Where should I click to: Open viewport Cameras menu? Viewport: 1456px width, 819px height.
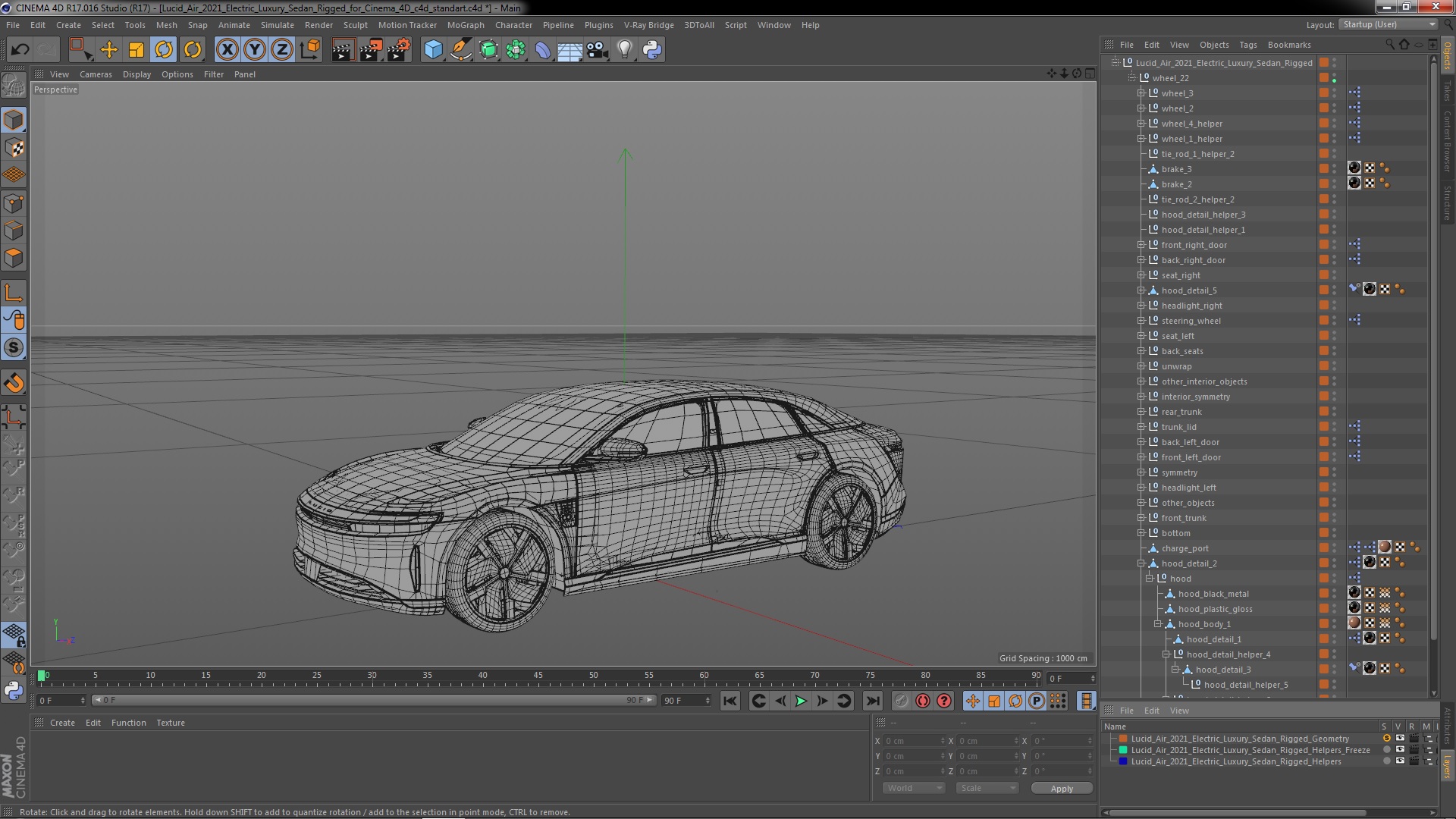click(x=96, y=74)
